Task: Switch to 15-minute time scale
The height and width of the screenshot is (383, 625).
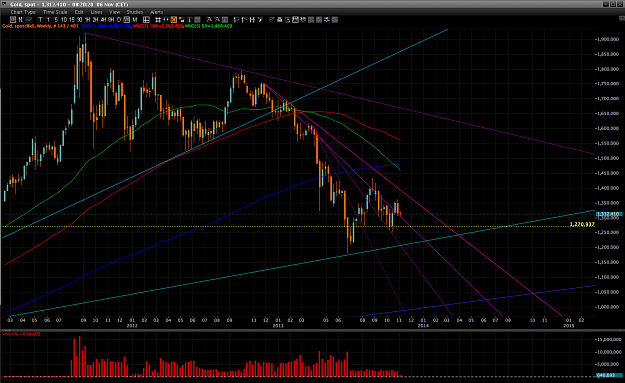Action: 72,20
